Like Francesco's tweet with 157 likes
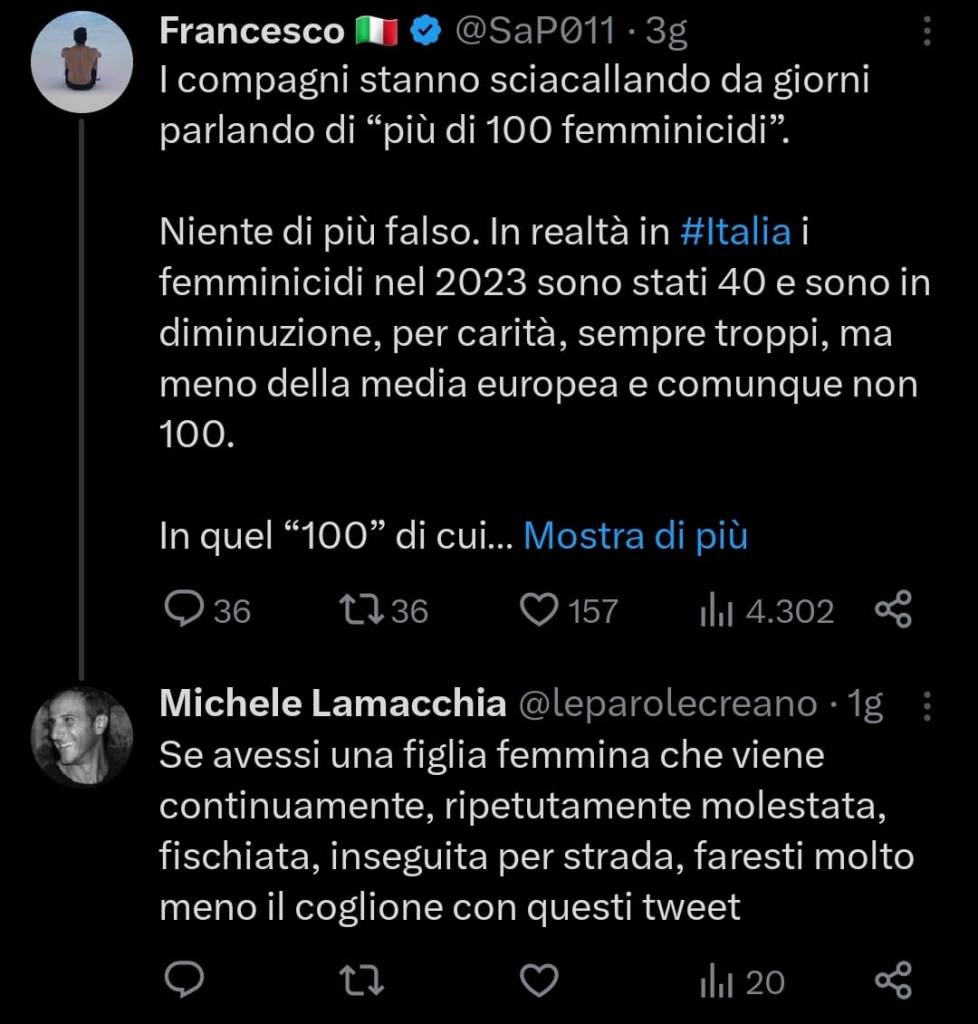Screen dimensions: 978x1024 pos(540,610)
